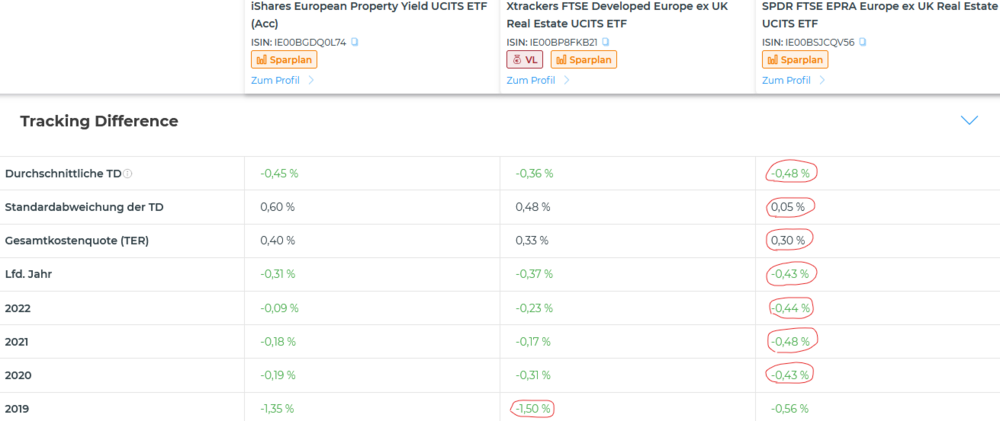Click the Sparplan badge under iShares ETF

[279, 60]
